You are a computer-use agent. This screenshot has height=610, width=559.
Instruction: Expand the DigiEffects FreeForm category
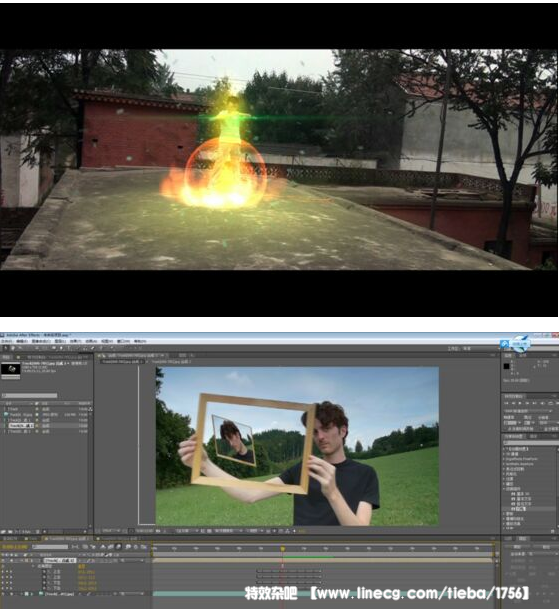504,459
